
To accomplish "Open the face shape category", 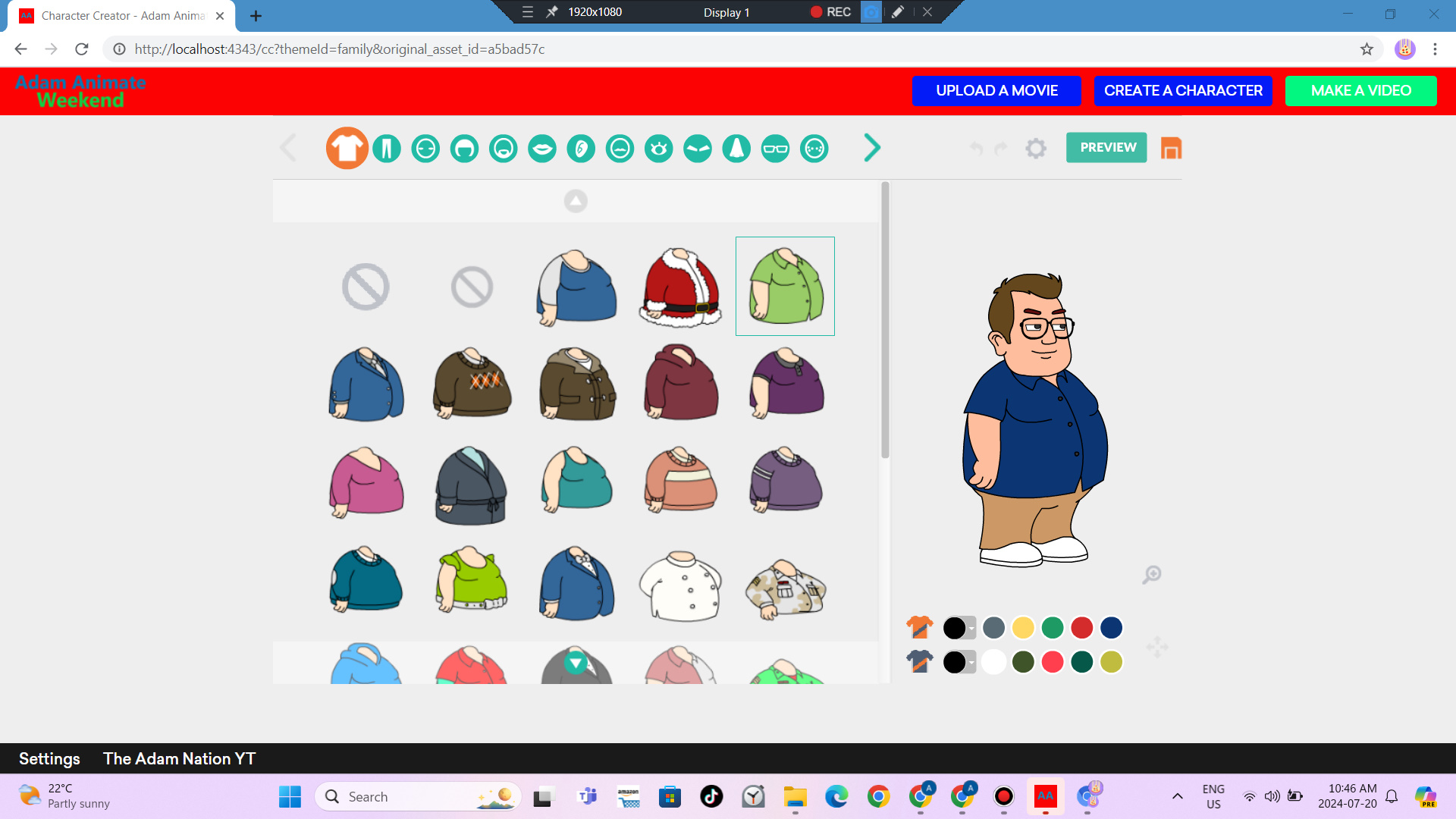I will 425,149.
